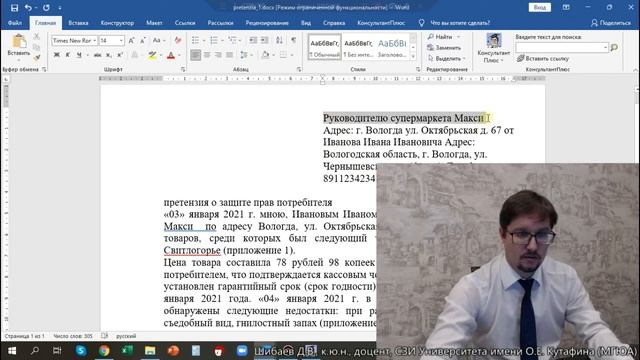Click the Вход sign-in button
The height and width of the screenshot is (360, 640).
(x=540, y=7)
